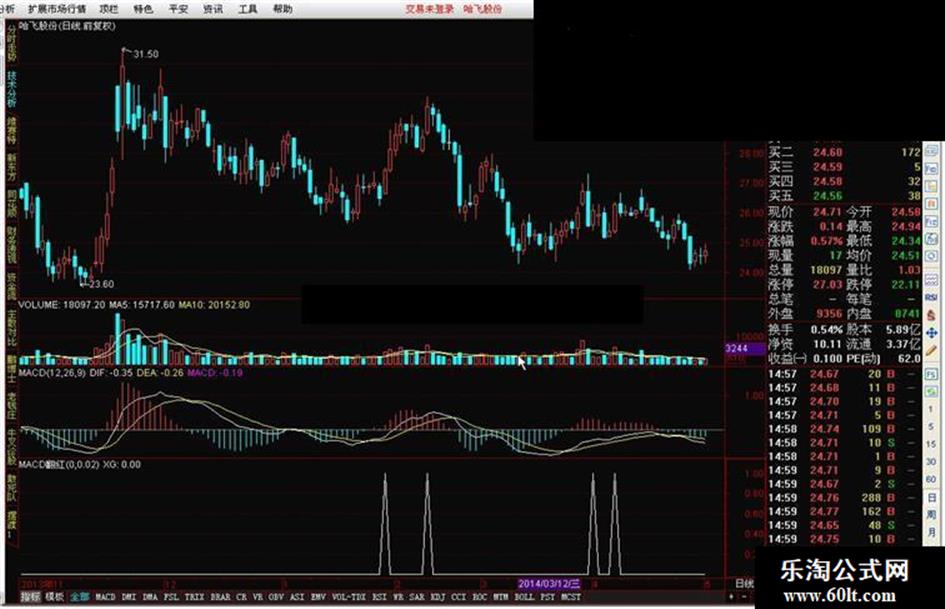
Task: Switch to 日 daily period
Action: pos(931,499)
